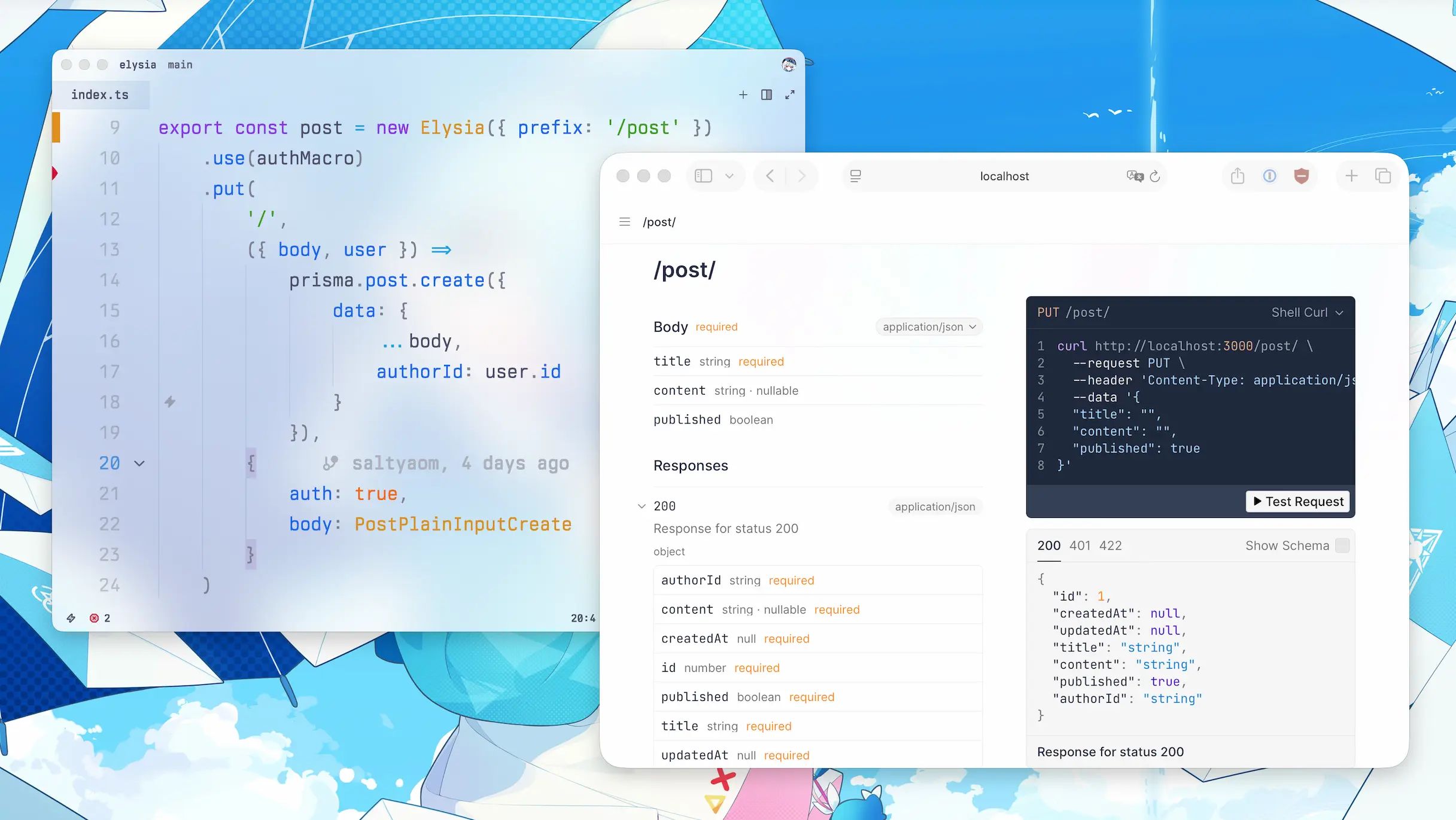The width and height of the screenshot is (1456, 820).
Task: Open the Shell Curl language dropdown
Action: [x=1306, y=312]
